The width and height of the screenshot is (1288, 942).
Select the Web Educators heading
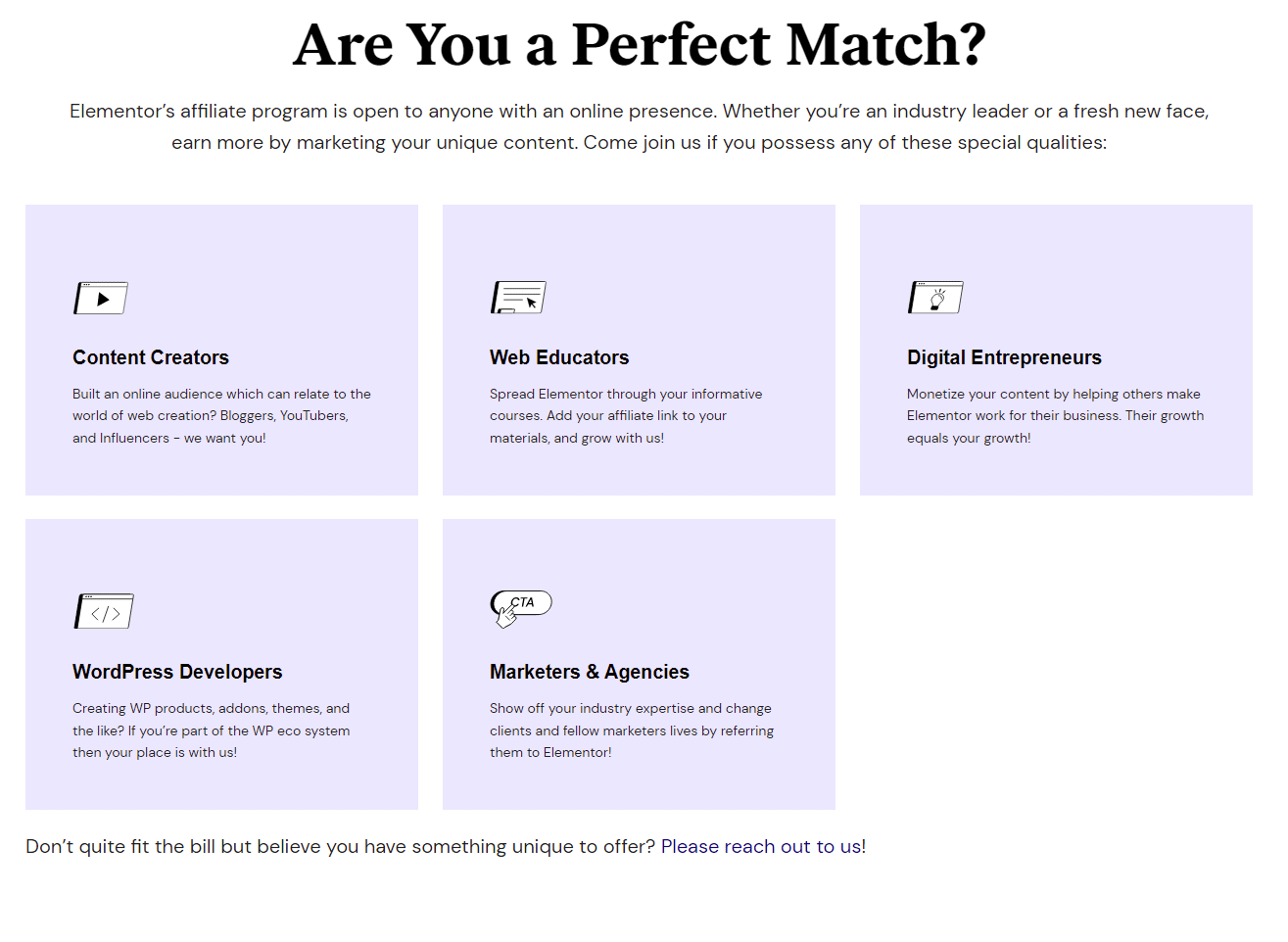click(x=559, y=357)
